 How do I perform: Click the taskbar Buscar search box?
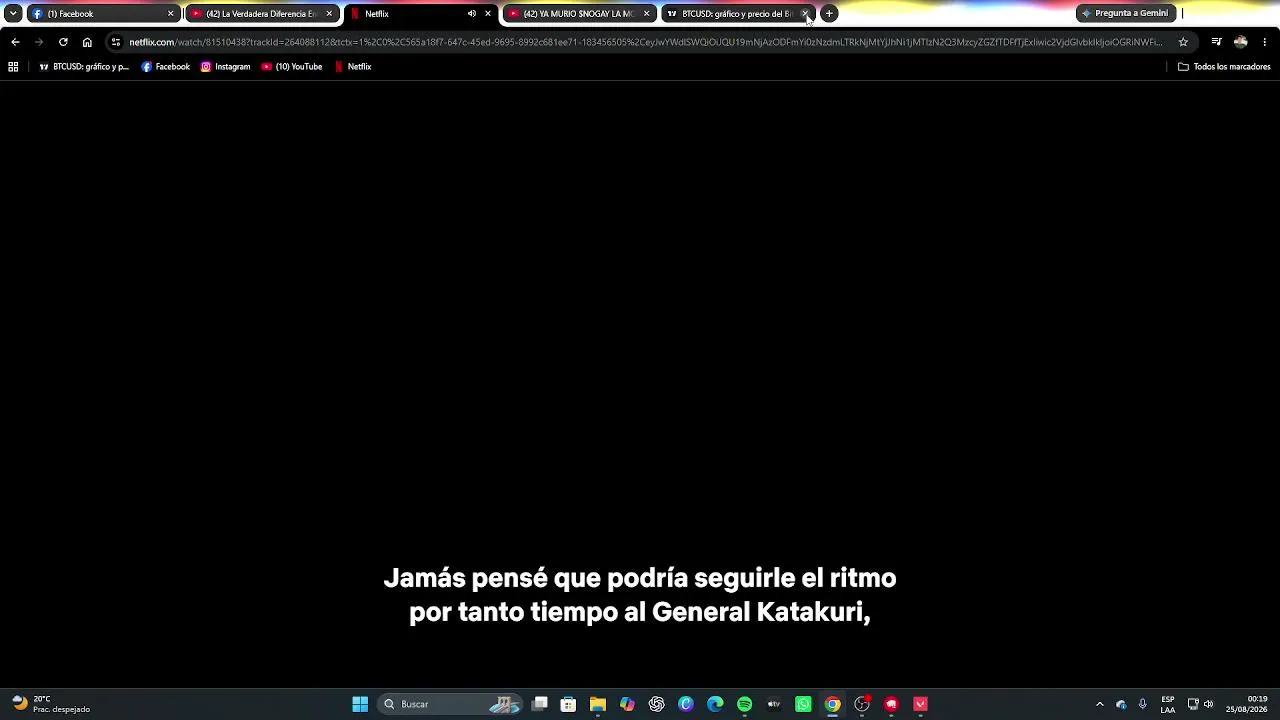pos(450,704)
